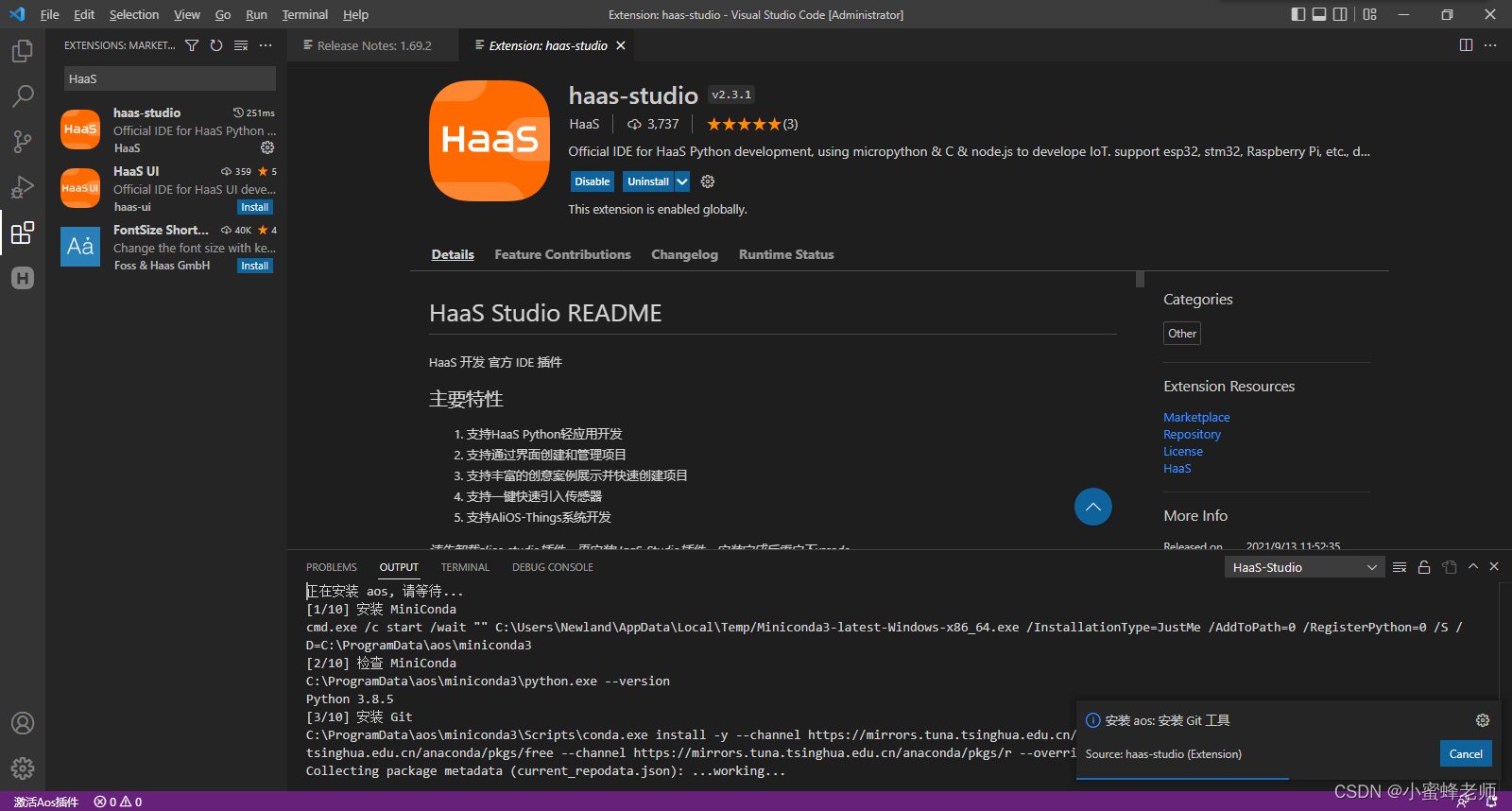Refresh the extensions list

[x=216, y=45]
